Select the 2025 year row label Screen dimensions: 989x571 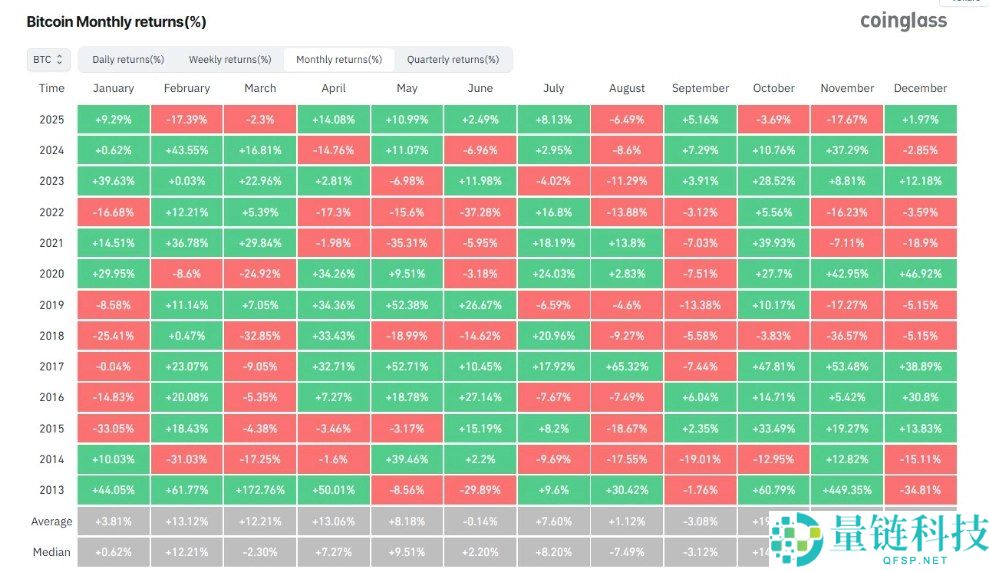52,120
